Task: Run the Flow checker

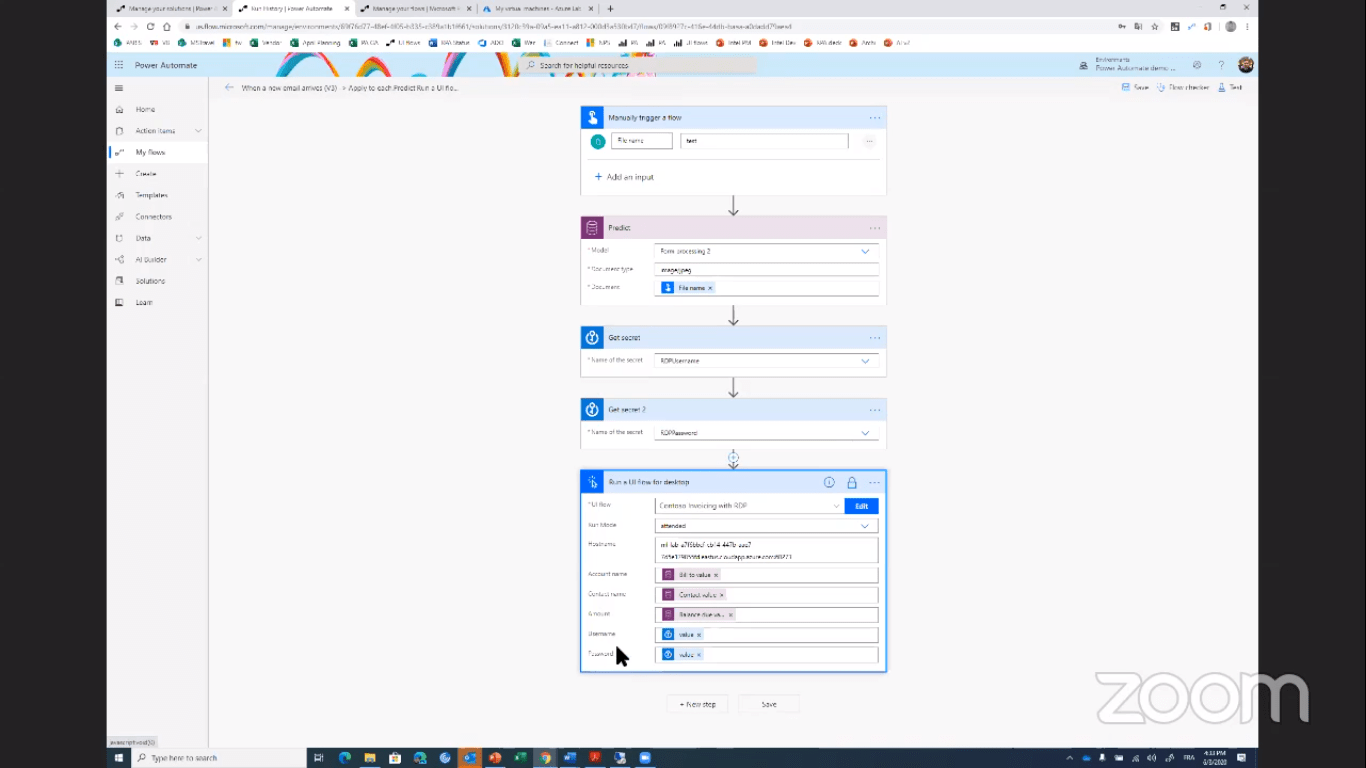Action: (1182, 88)
